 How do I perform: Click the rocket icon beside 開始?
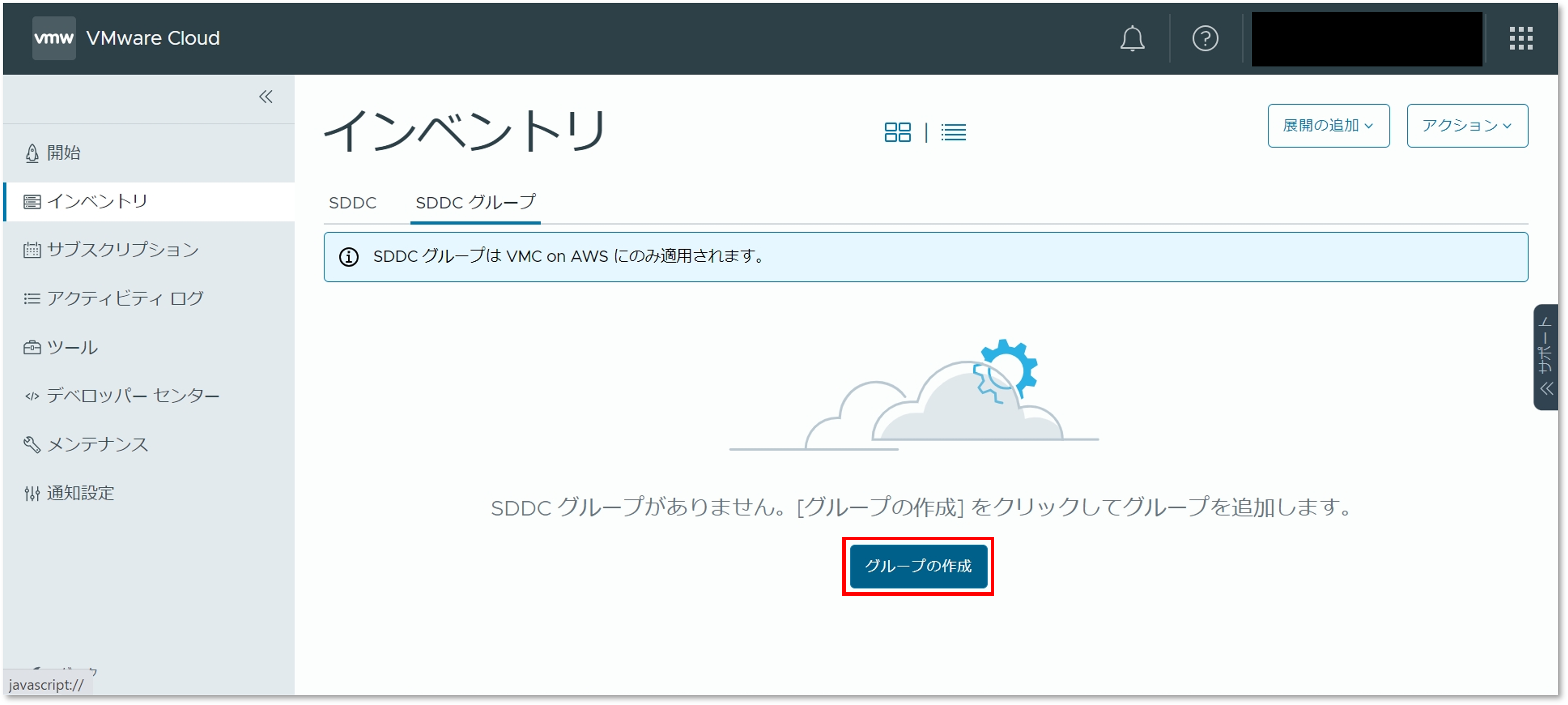[32, 153]
